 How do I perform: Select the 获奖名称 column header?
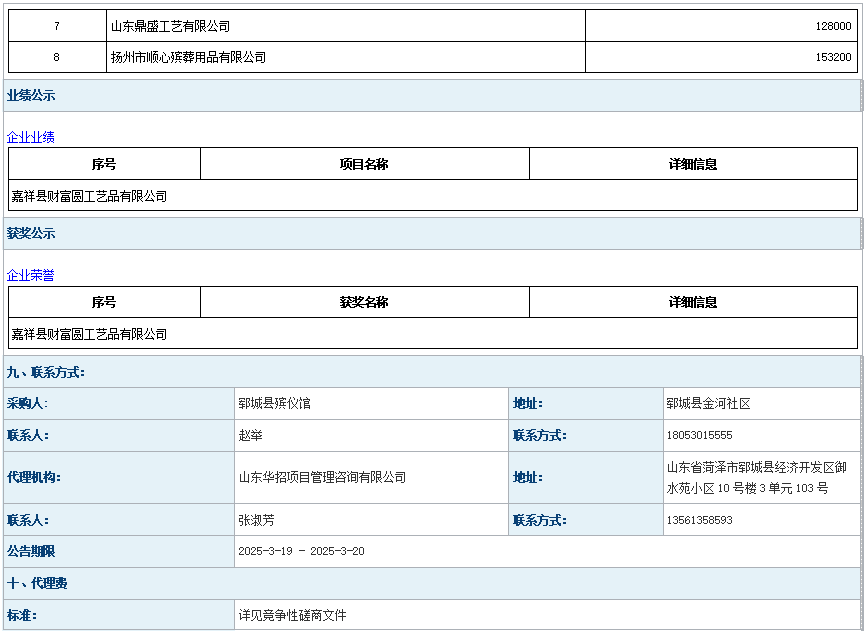point(364,302)
